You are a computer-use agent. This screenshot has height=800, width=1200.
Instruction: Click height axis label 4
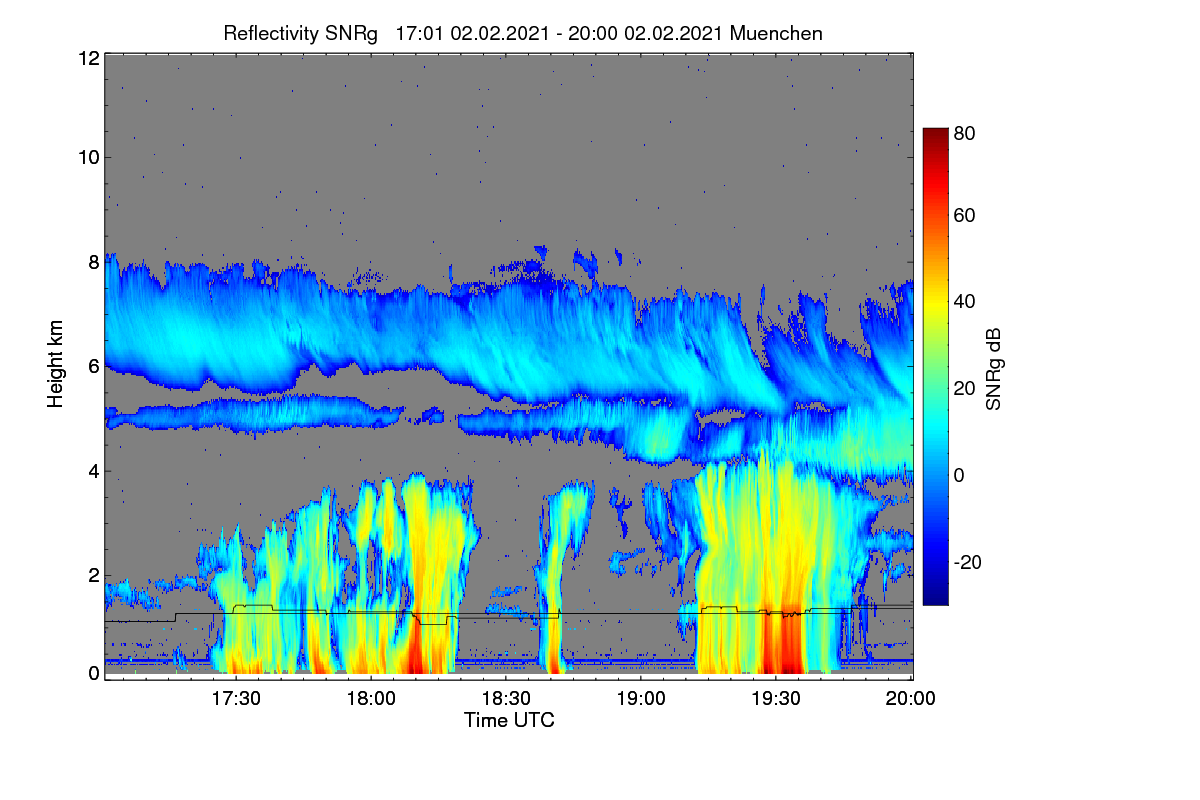tap(93, 471)
